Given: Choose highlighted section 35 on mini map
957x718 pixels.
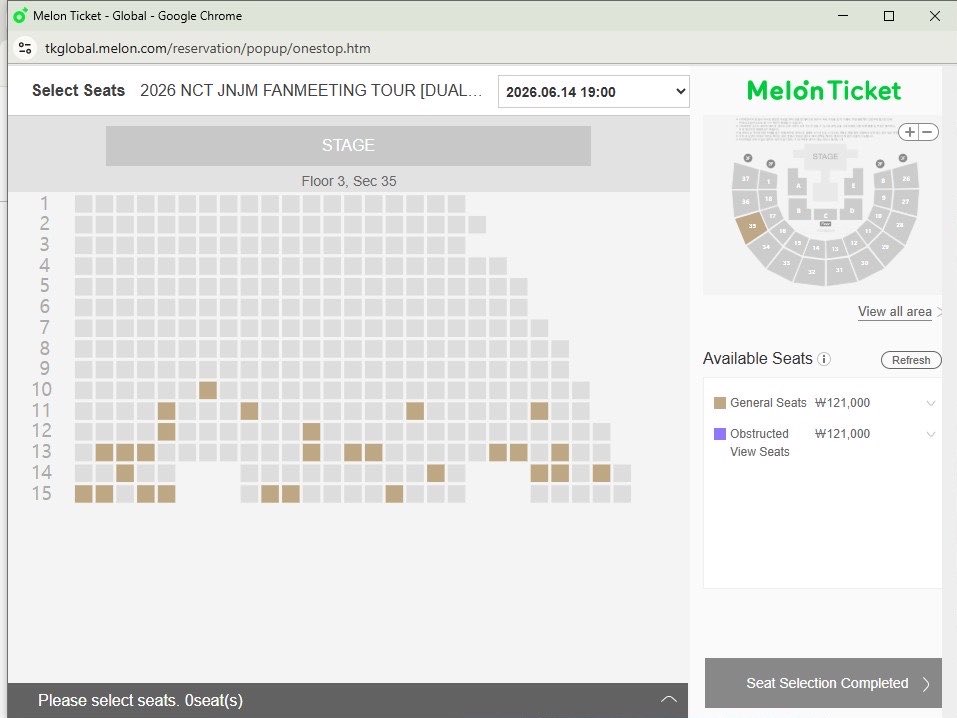Looking at the screenshot, I should coord(752,226).
